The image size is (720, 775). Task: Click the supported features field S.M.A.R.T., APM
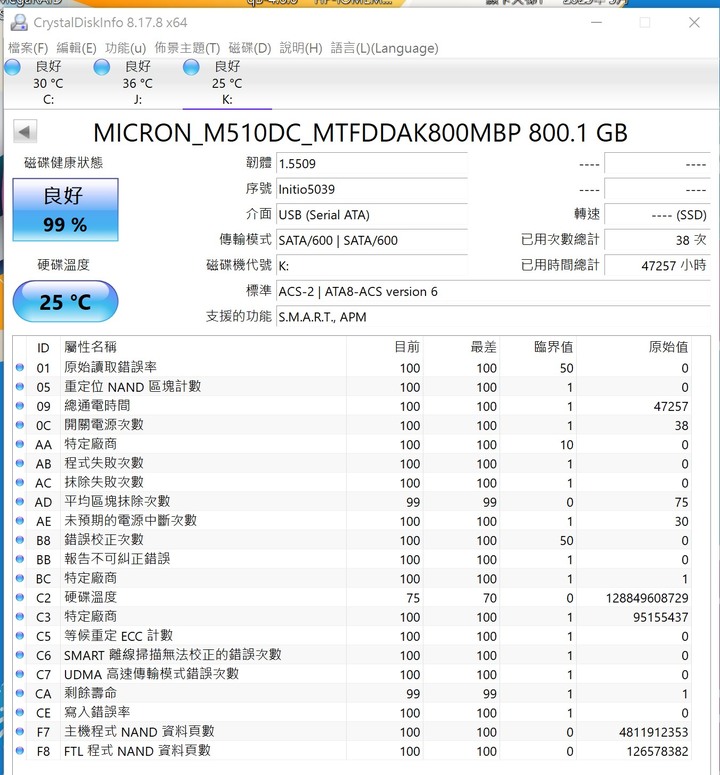493,317
